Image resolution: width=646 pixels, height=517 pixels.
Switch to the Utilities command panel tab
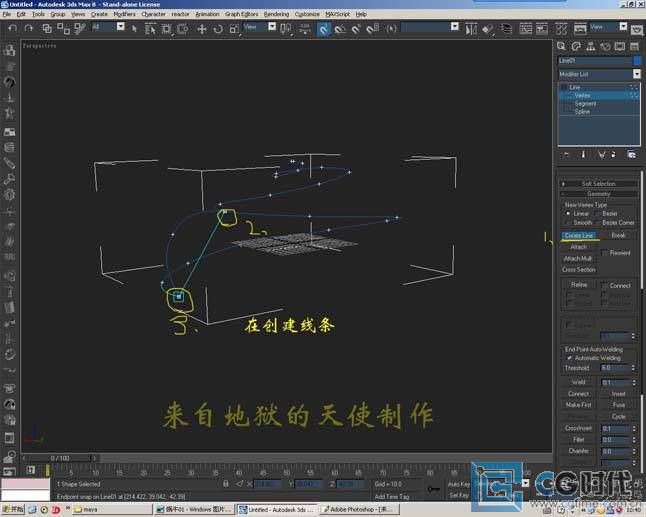point(634,46)
